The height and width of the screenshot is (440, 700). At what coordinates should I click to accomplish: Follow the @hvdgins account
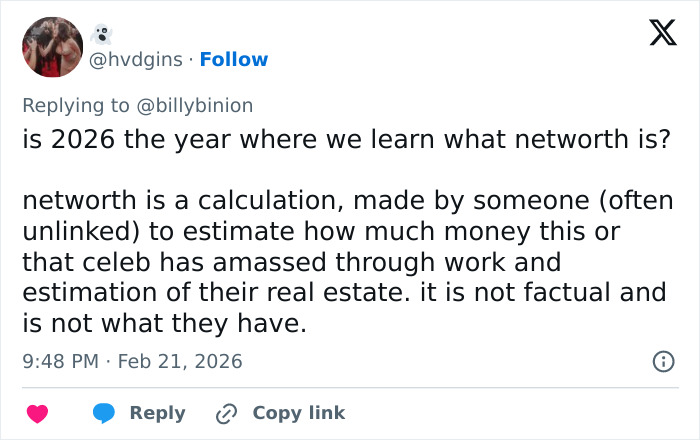point(234,59)
